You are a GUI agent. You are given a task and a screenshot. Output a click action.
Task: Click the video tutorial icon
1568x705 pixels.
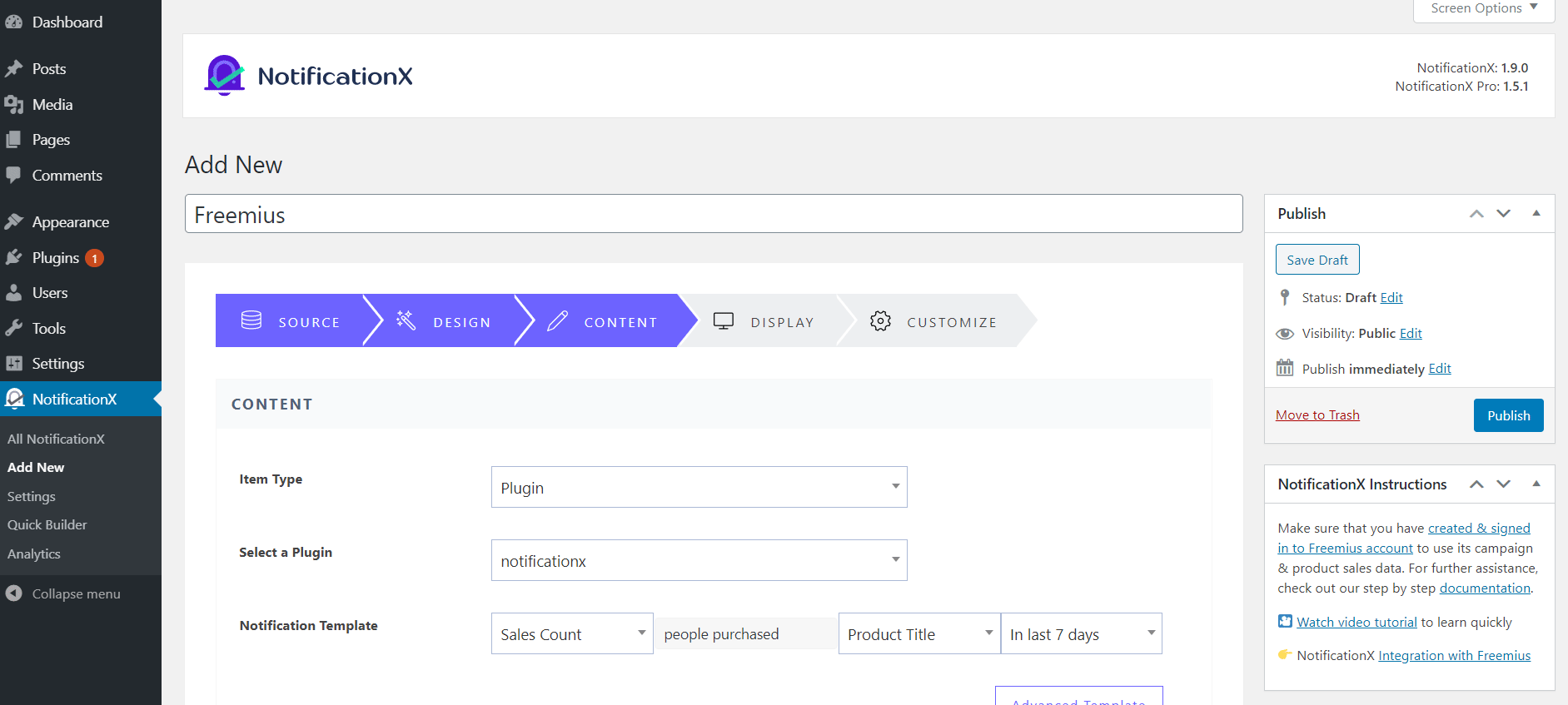(1285, 621)
